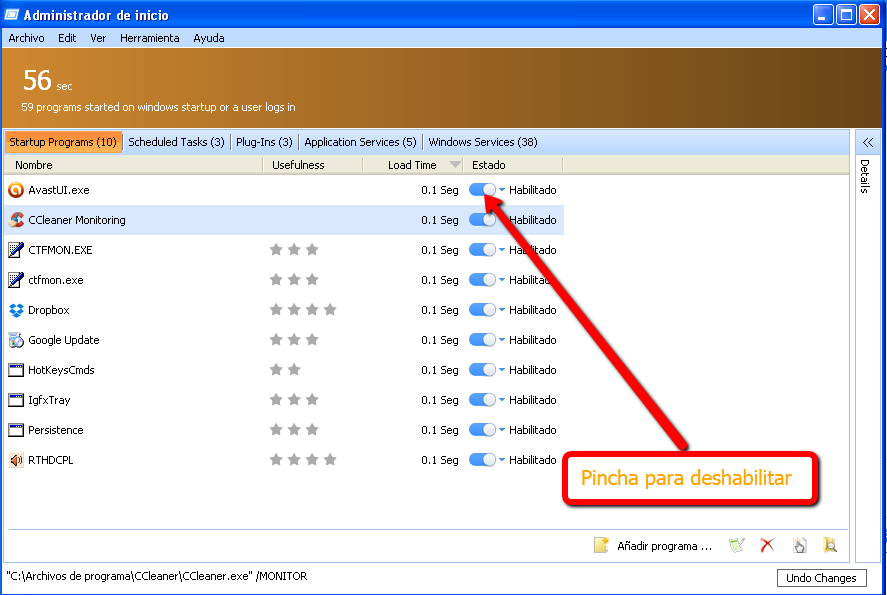This screenshot has width=887, height=595.
Task: Click the four-star usefulness rating for Dropbox
Action: [303, 309]
